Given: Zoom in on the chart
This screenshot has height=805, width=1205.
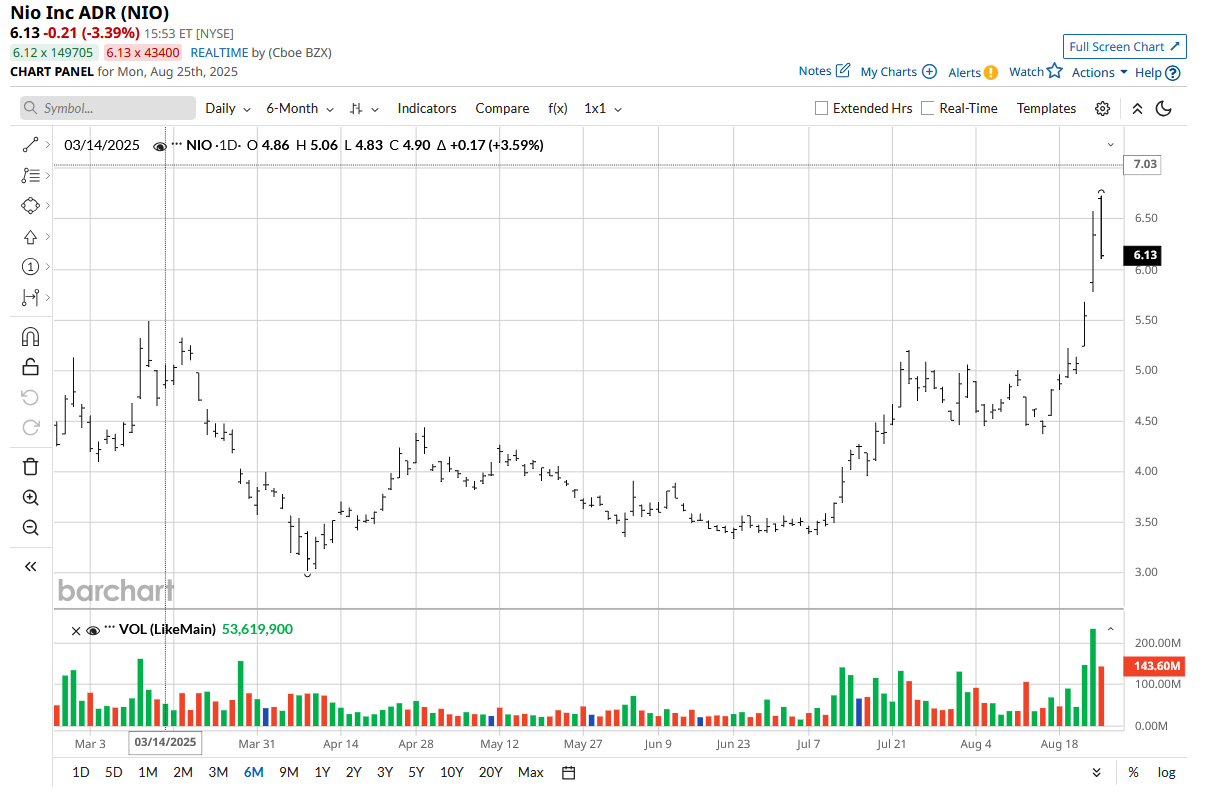Looking at the screenshot, I should pos(30,497).
